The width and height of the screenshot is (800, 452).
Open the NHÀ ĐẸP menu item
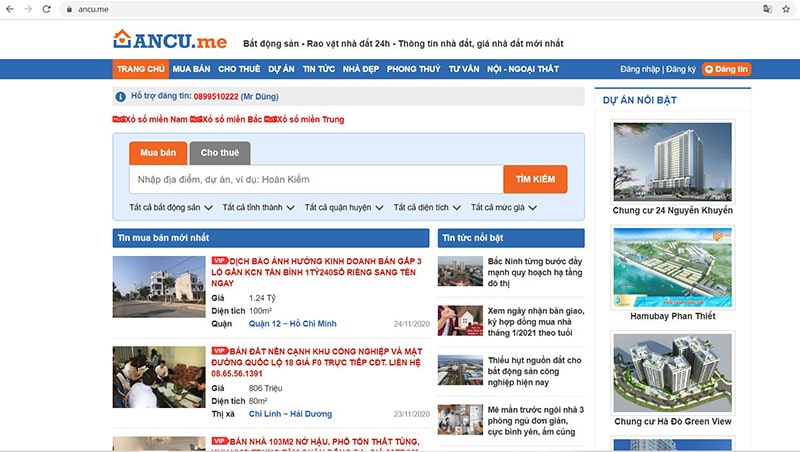[361, 69]
